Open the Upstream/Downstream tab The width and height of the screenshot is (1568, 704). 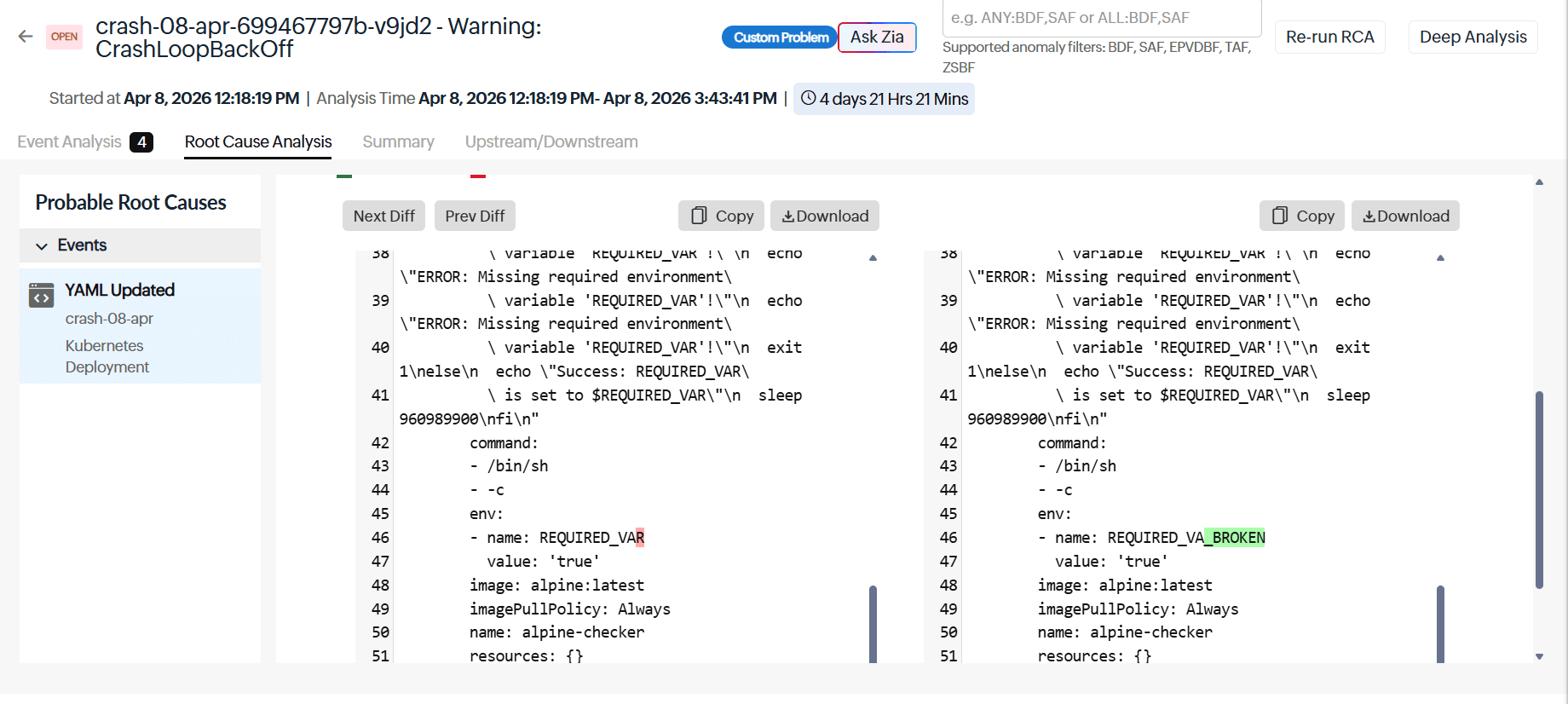click(551, 141)
